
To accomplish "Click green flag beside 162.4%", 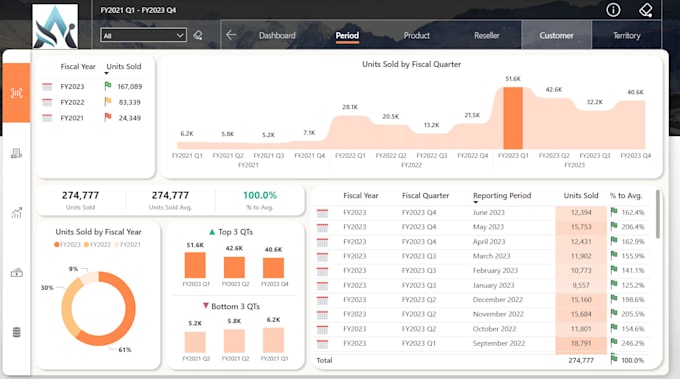I will [x=614, y=212].
